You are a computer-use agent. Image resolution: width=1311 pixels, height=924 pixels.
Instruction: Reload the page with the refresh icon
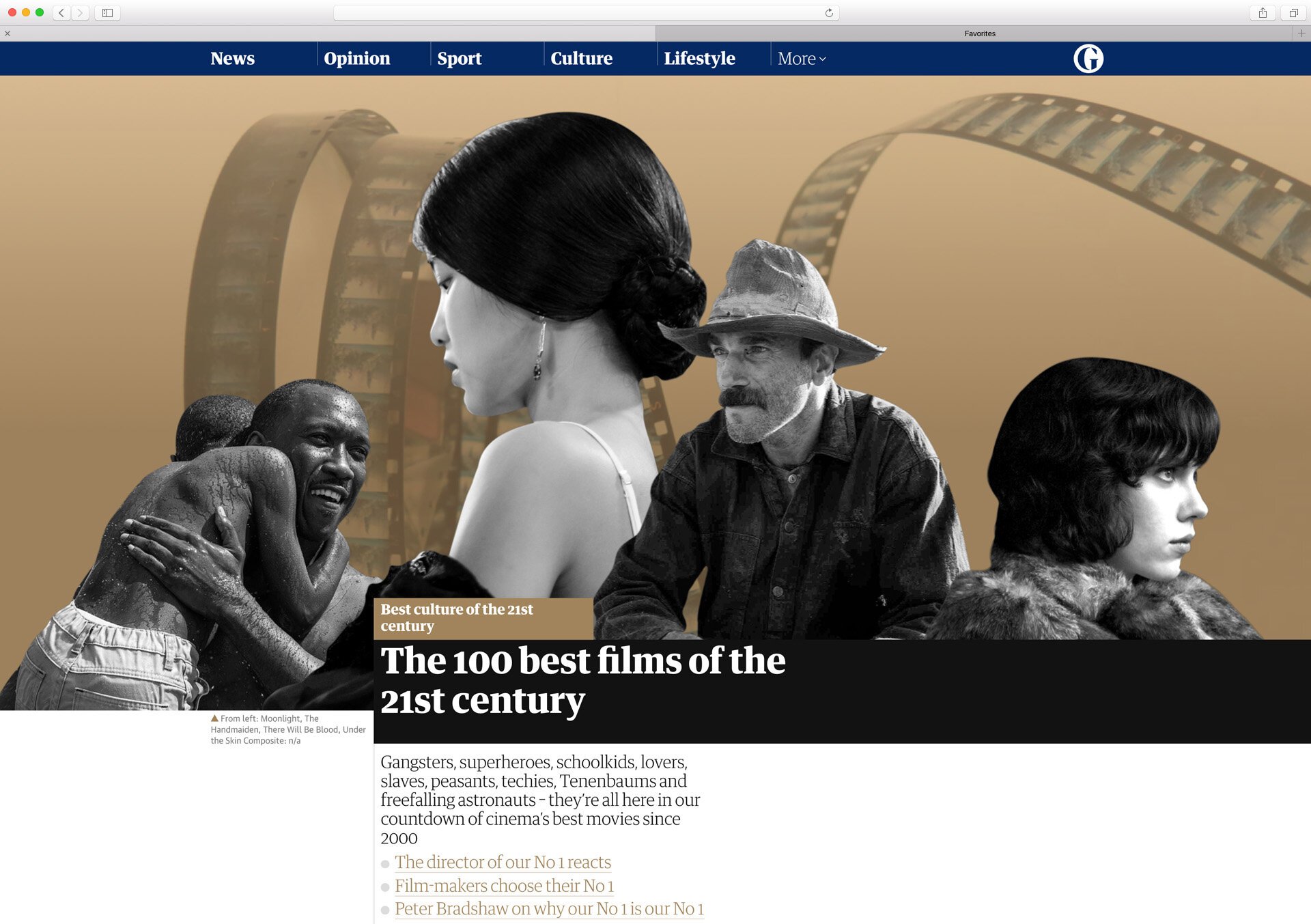pos(829,13)
